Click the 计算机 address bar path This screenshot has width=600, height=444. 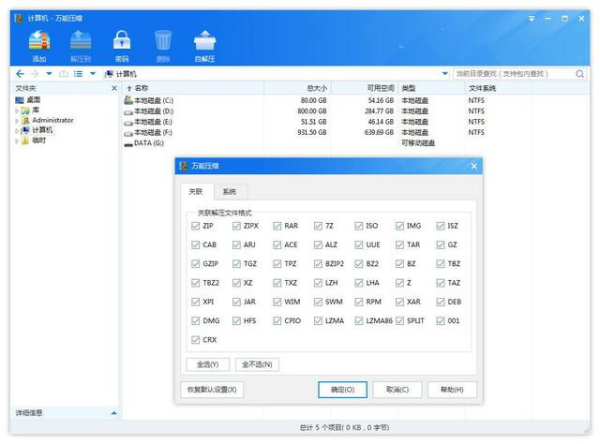tap(126, 74)
